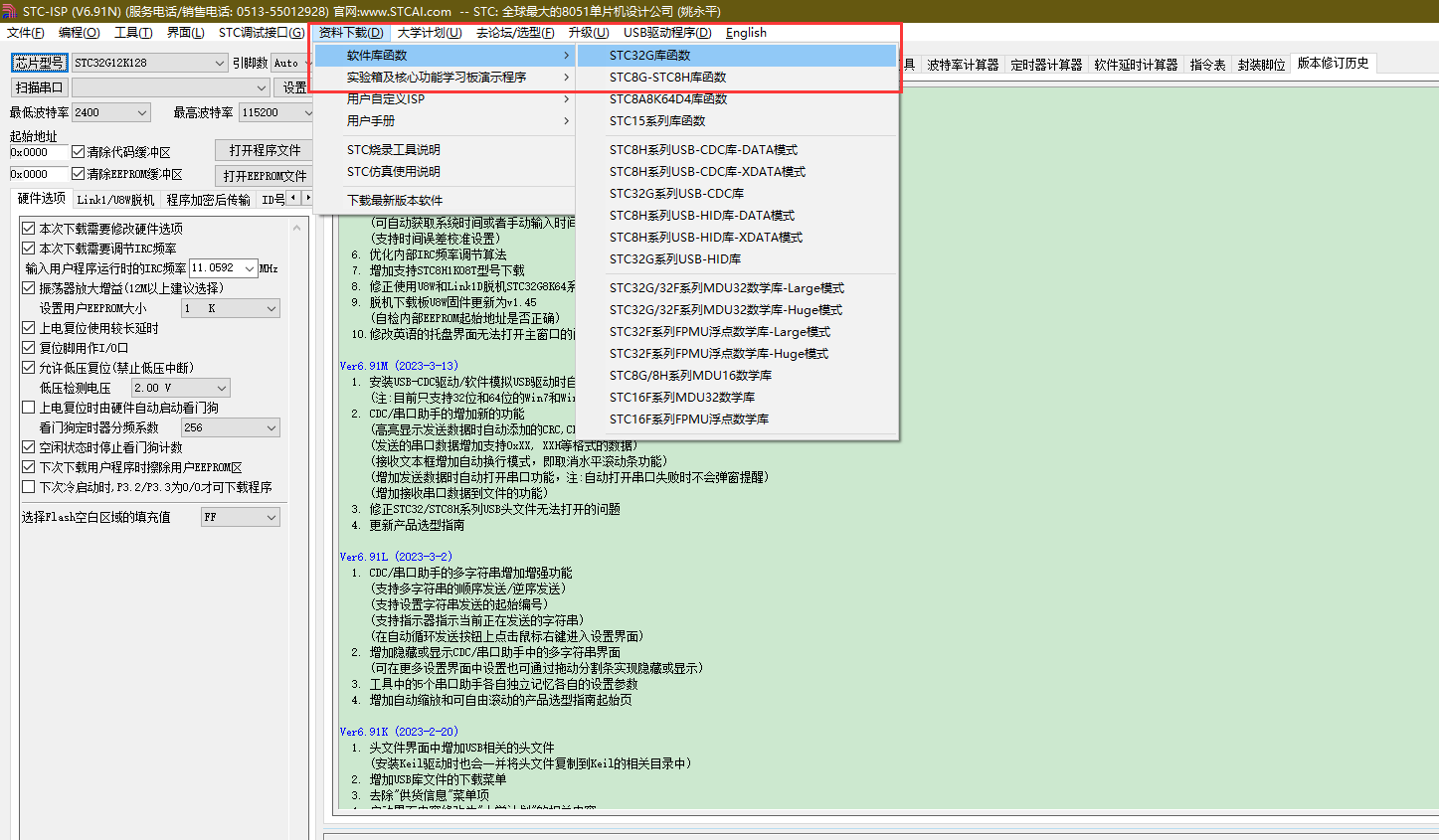Toggle 下次下载用户程序时擦除用户EEPROM区 checkbox

(29, 467)
